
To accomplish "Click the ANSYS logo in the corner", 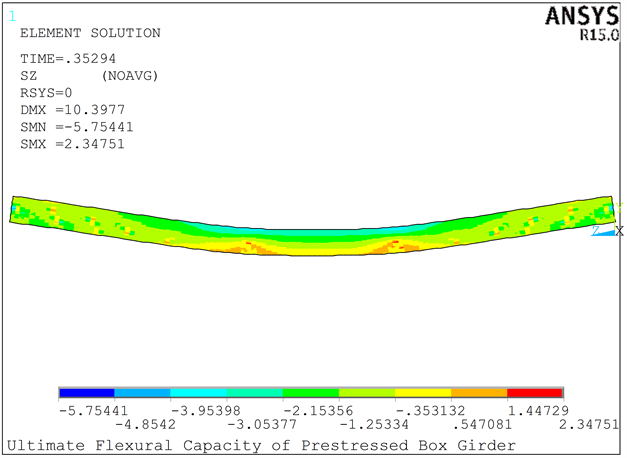I will (x=581, y=16).
